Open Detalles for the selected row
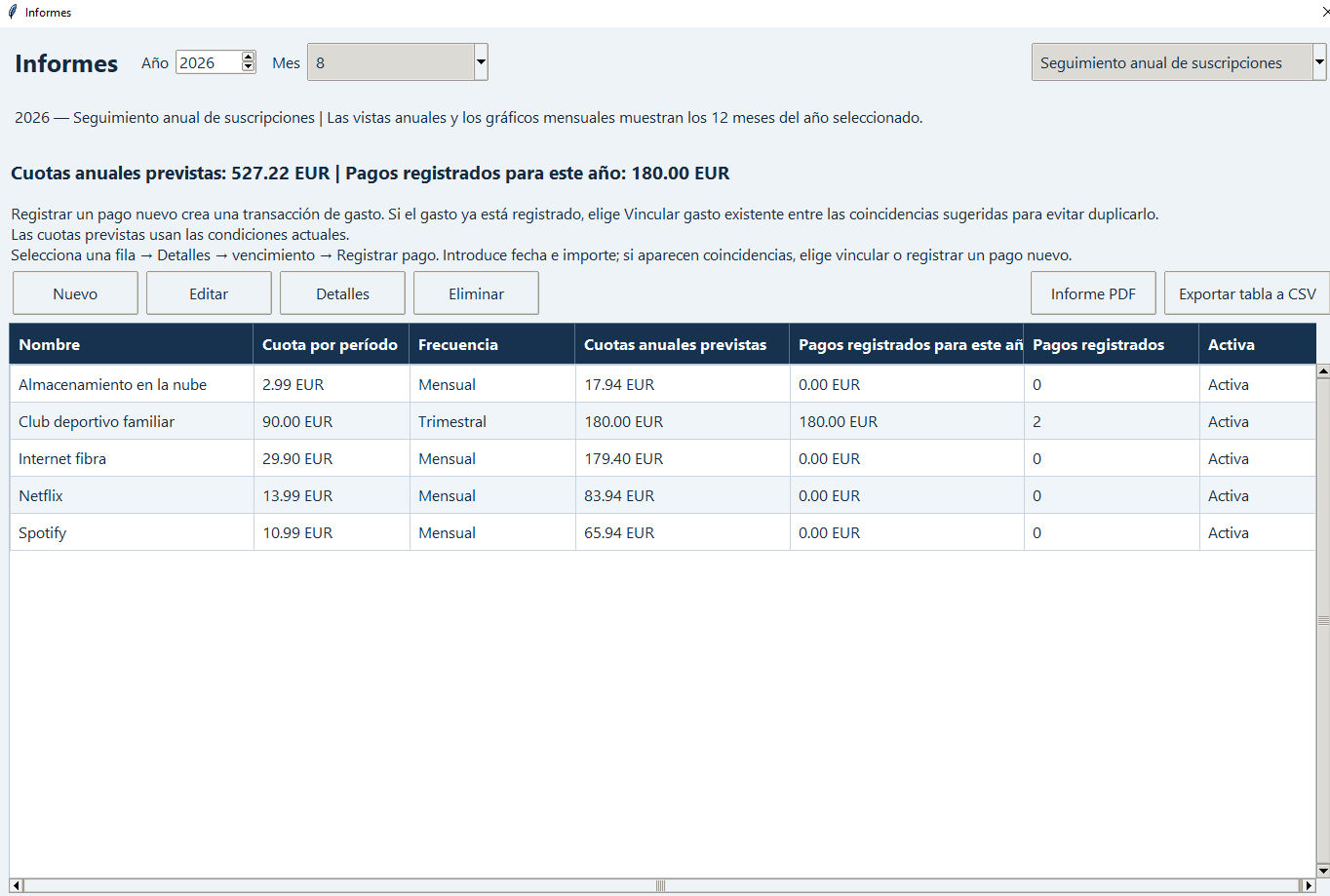1330x896 pixels. 342,293
